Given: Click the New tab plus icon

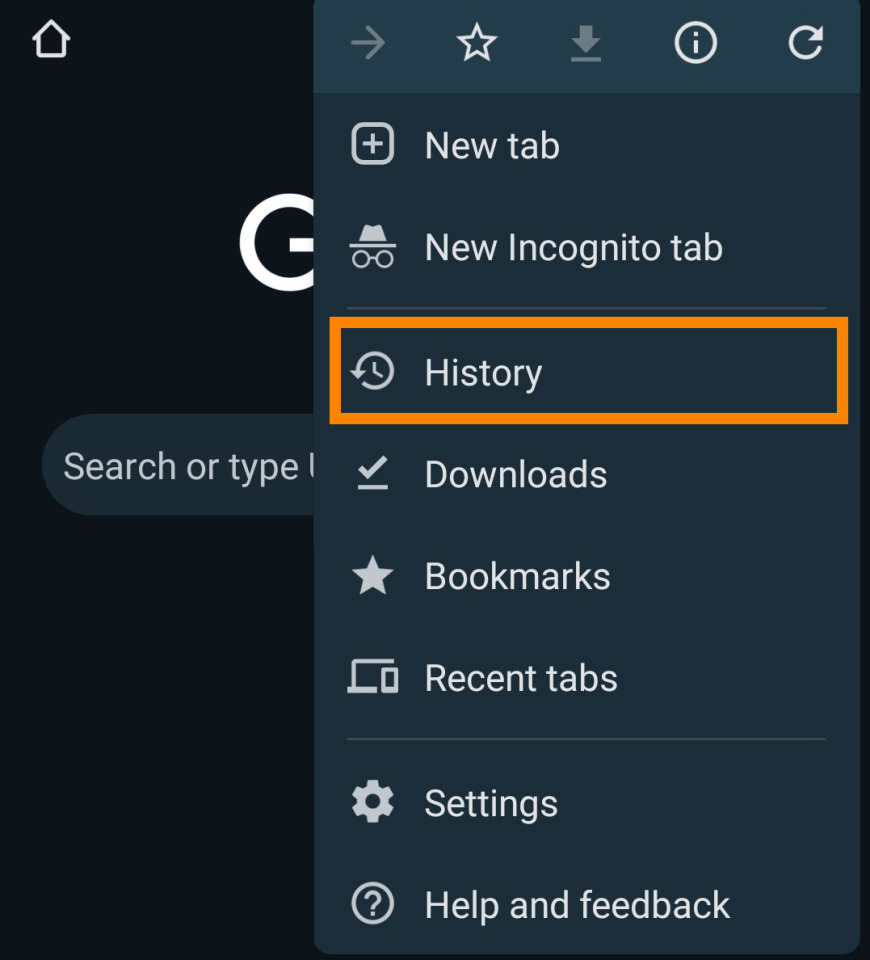Looking at the screenshot, I should tap(373, 146).
